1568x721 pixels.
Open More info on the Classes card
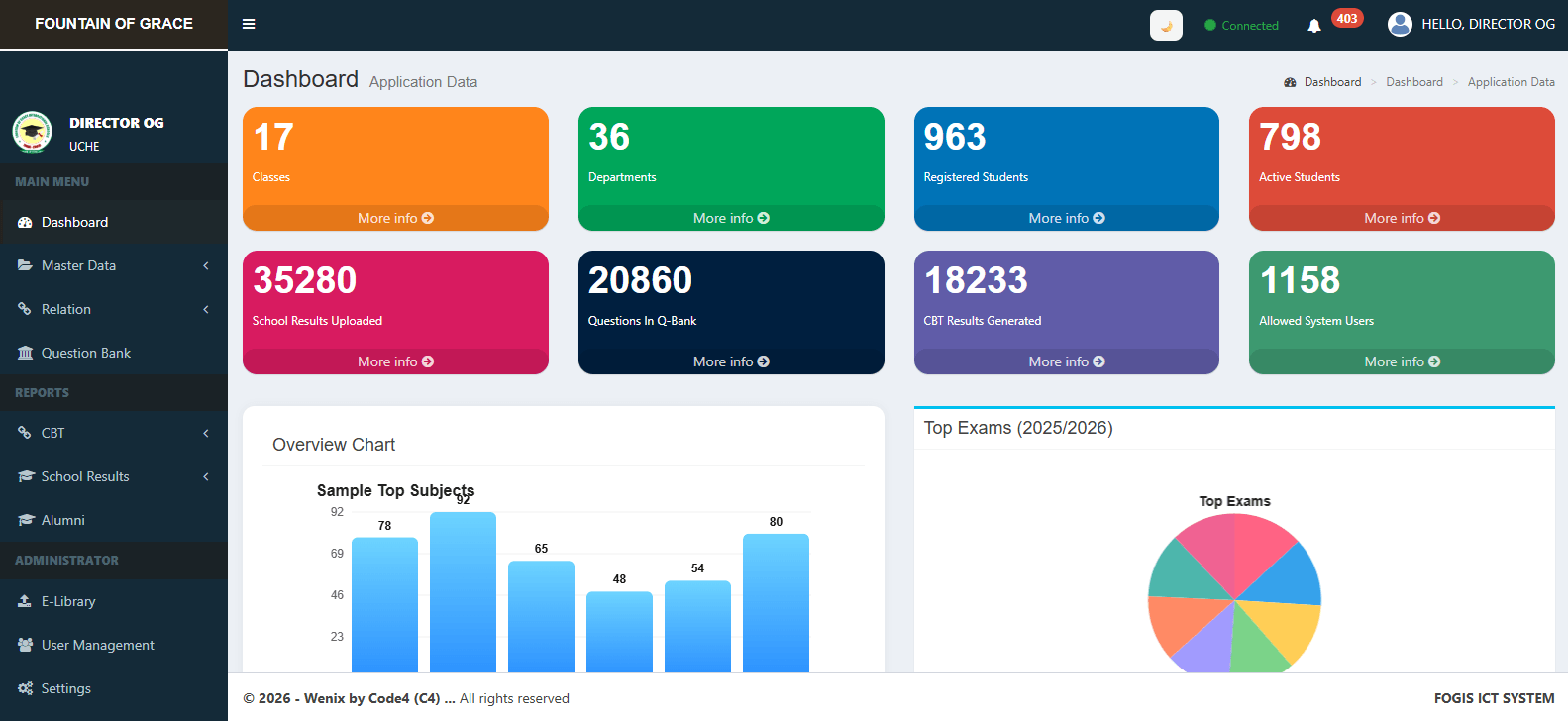click(395, 218)
